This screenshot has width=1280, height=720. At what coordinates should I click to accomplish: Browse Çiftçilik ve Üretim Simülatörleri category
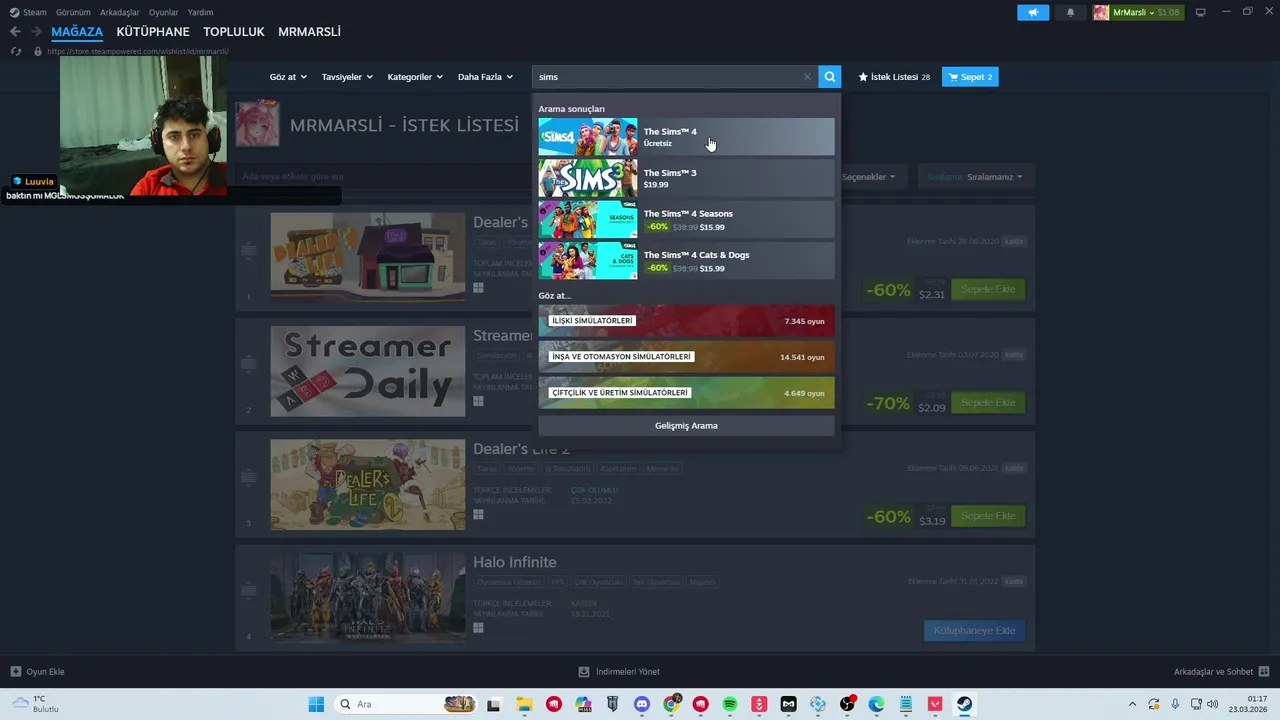(686, 393)
